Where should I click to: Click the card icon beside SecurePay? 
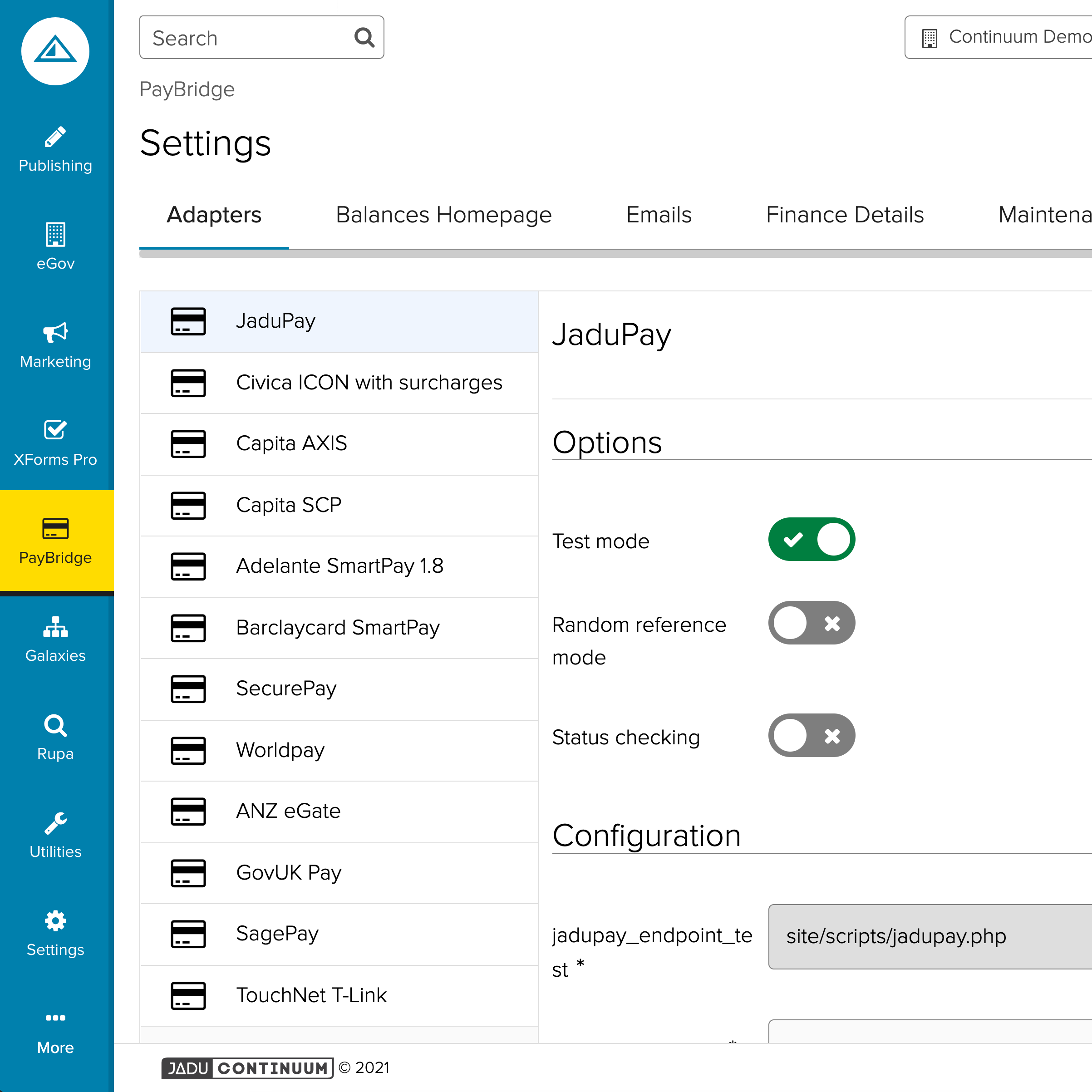[188, 689]
